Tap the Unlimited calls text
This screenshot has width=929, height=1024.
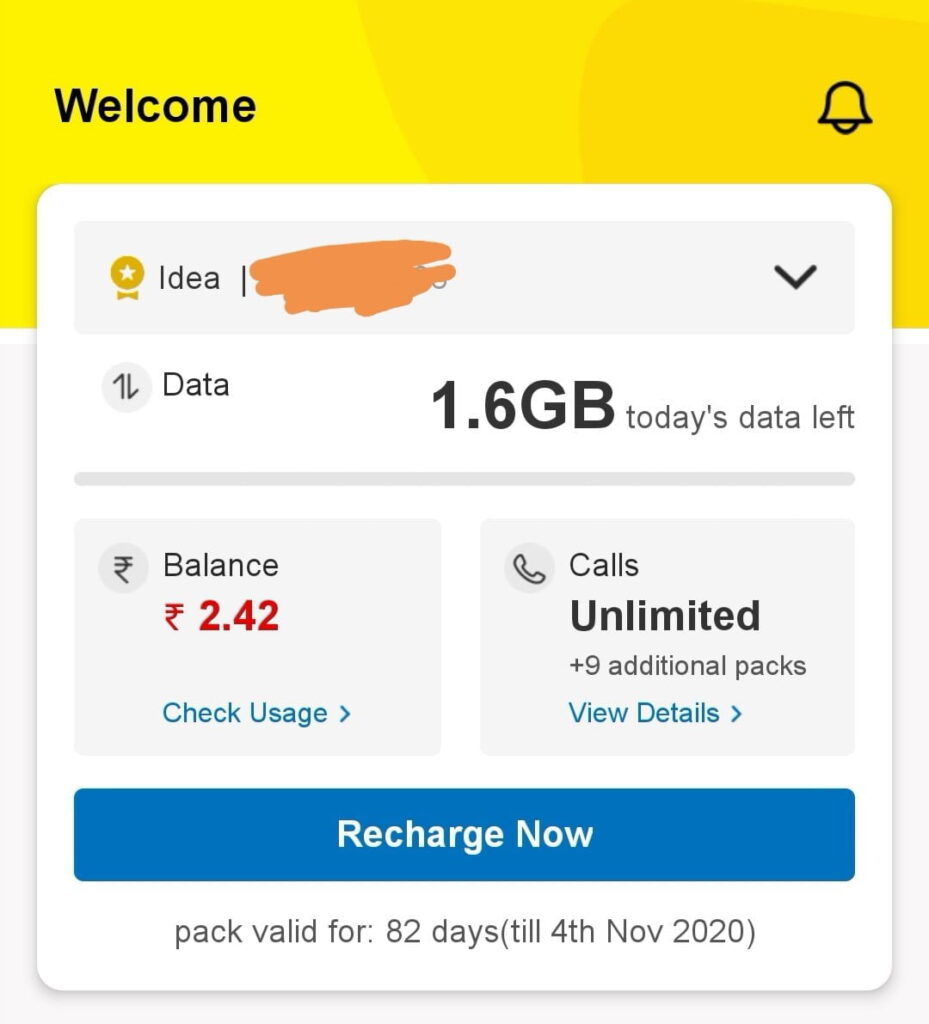[665, 616]
